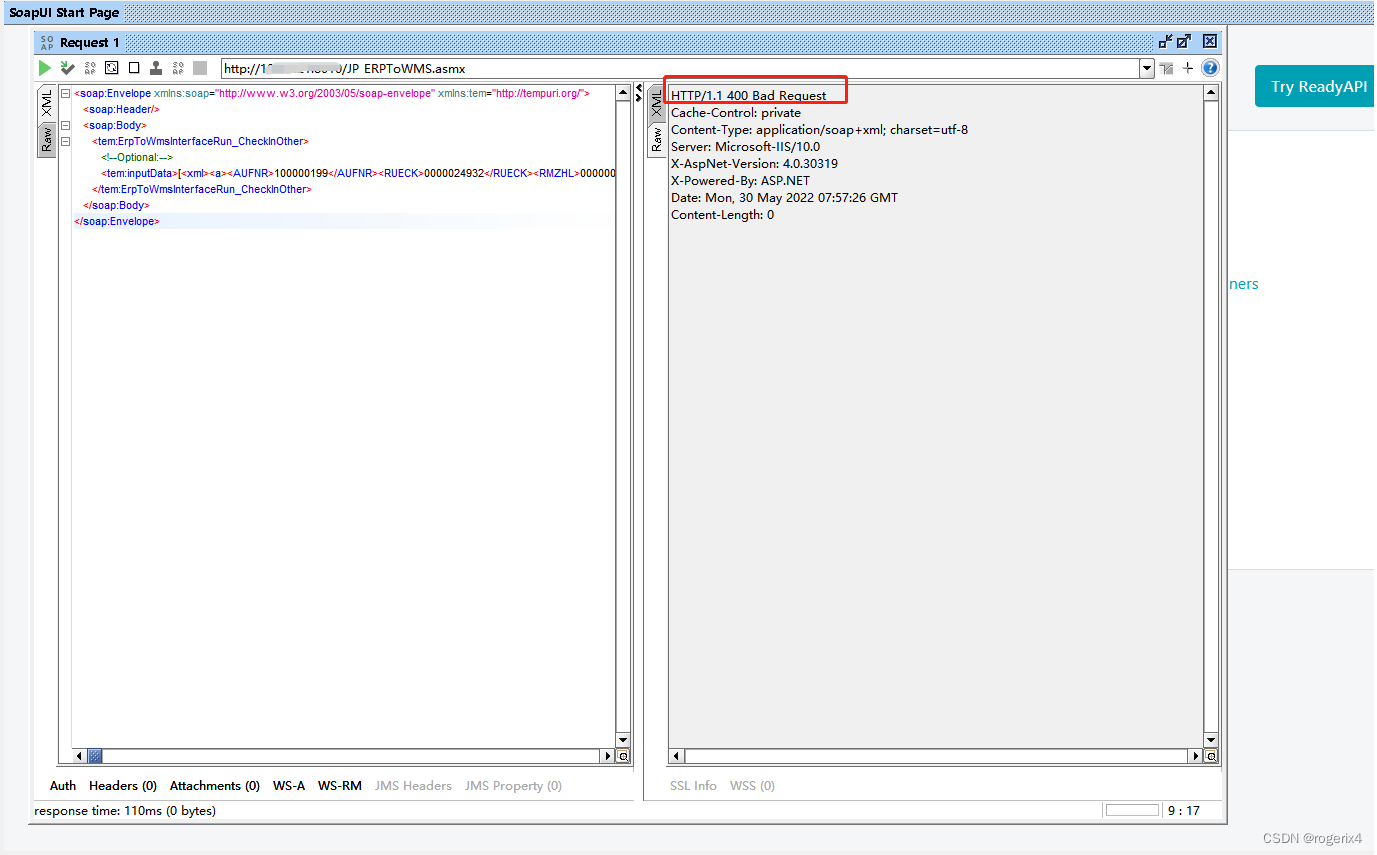This screenshot has width=1377, height=855.
Task: Click the response pane's down scroll arrow
Action: click(1211, 740)
